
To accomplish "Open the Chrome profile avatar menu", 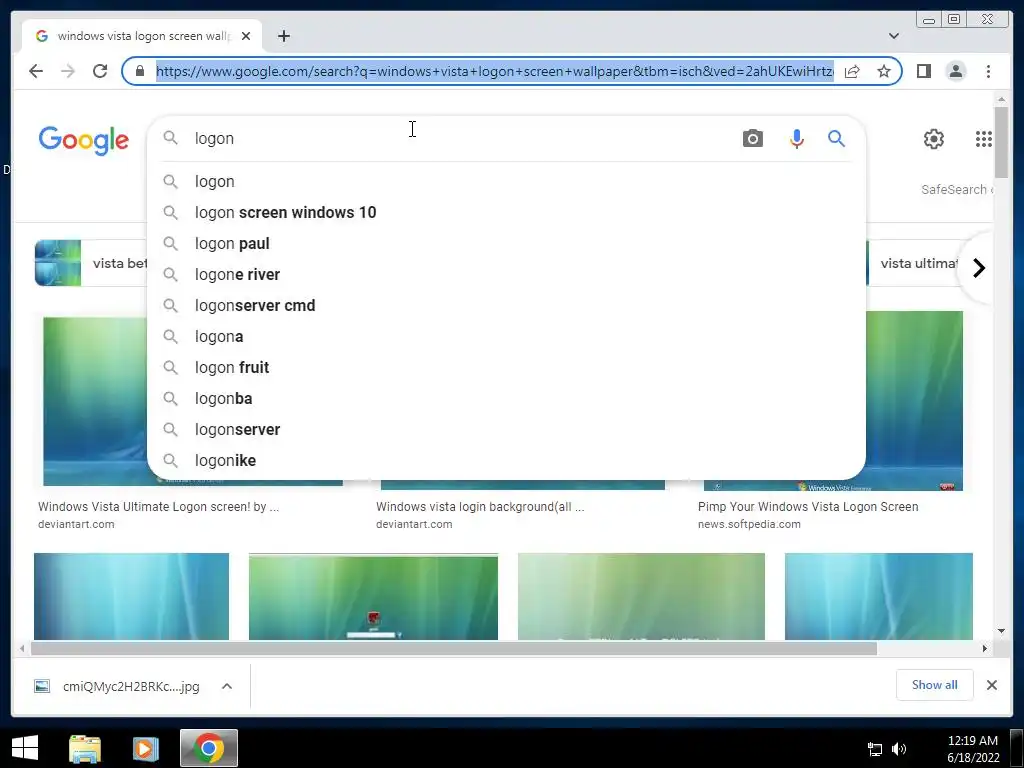I will [955, 71].
